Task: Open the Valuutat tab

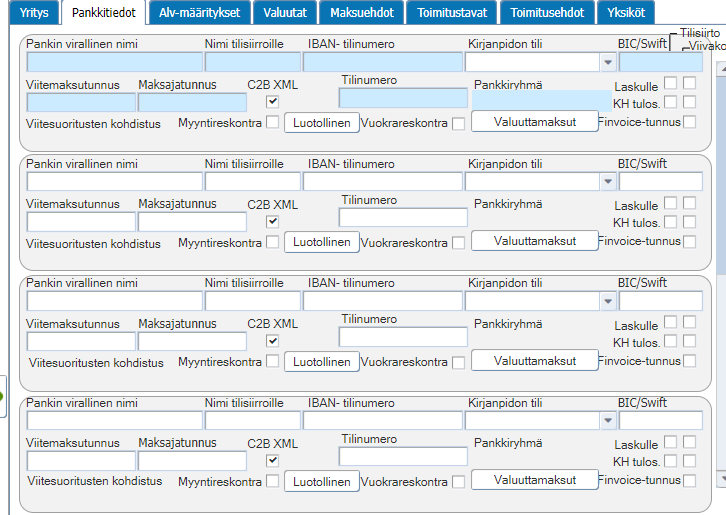Action: [x=285, y=13]
